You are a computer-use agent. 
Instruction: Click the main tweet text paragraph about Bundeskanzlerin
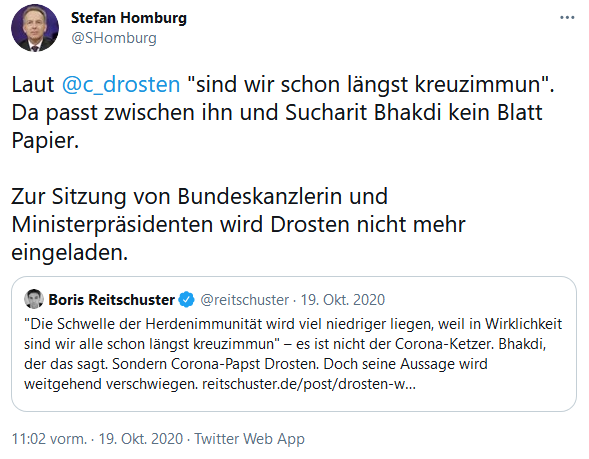[x=239, y=224]
